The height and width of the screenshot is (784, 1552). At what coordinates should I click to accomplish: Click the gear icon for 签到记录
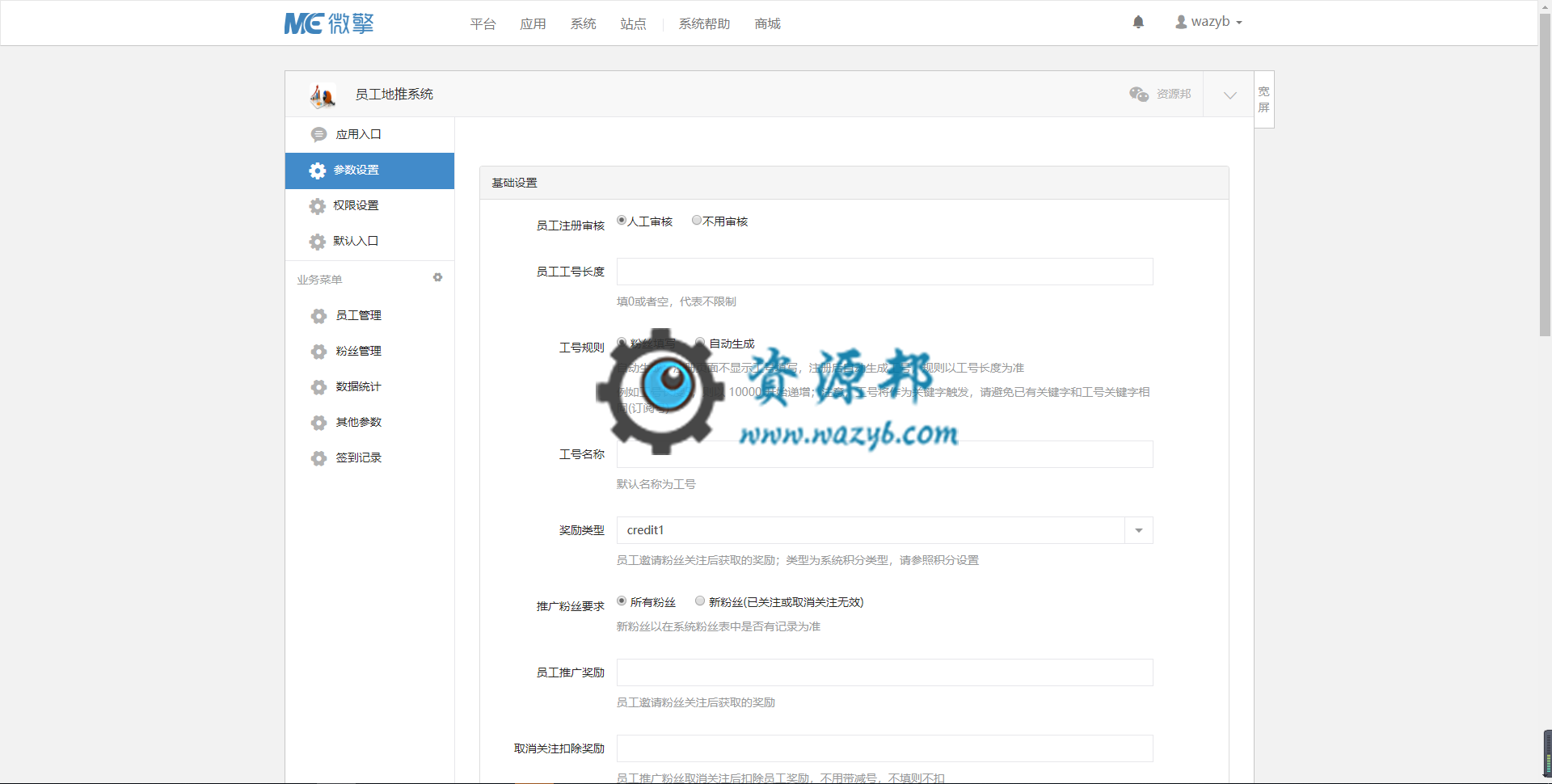(x=318, y=458)
